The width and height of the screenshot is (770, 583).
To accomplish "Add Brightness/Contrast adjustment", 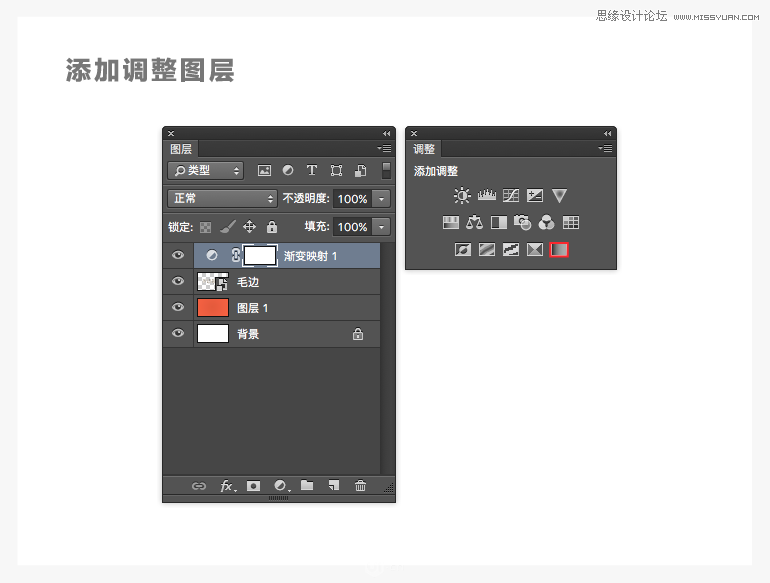I will point(462,195).
